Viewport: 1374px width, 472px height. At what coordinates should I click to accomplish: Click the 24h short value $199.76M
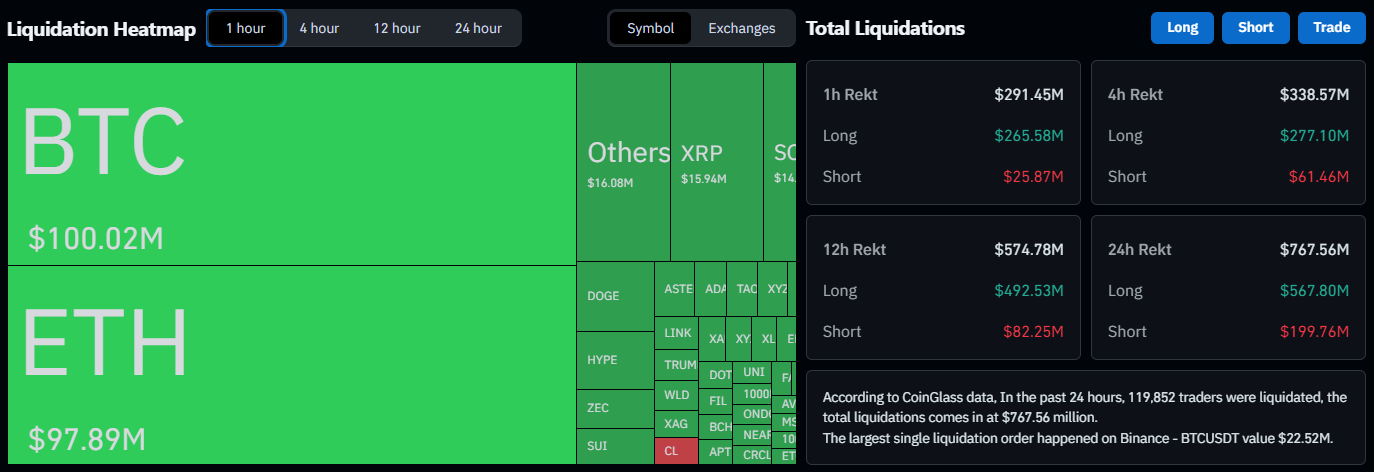(1314, 331)
